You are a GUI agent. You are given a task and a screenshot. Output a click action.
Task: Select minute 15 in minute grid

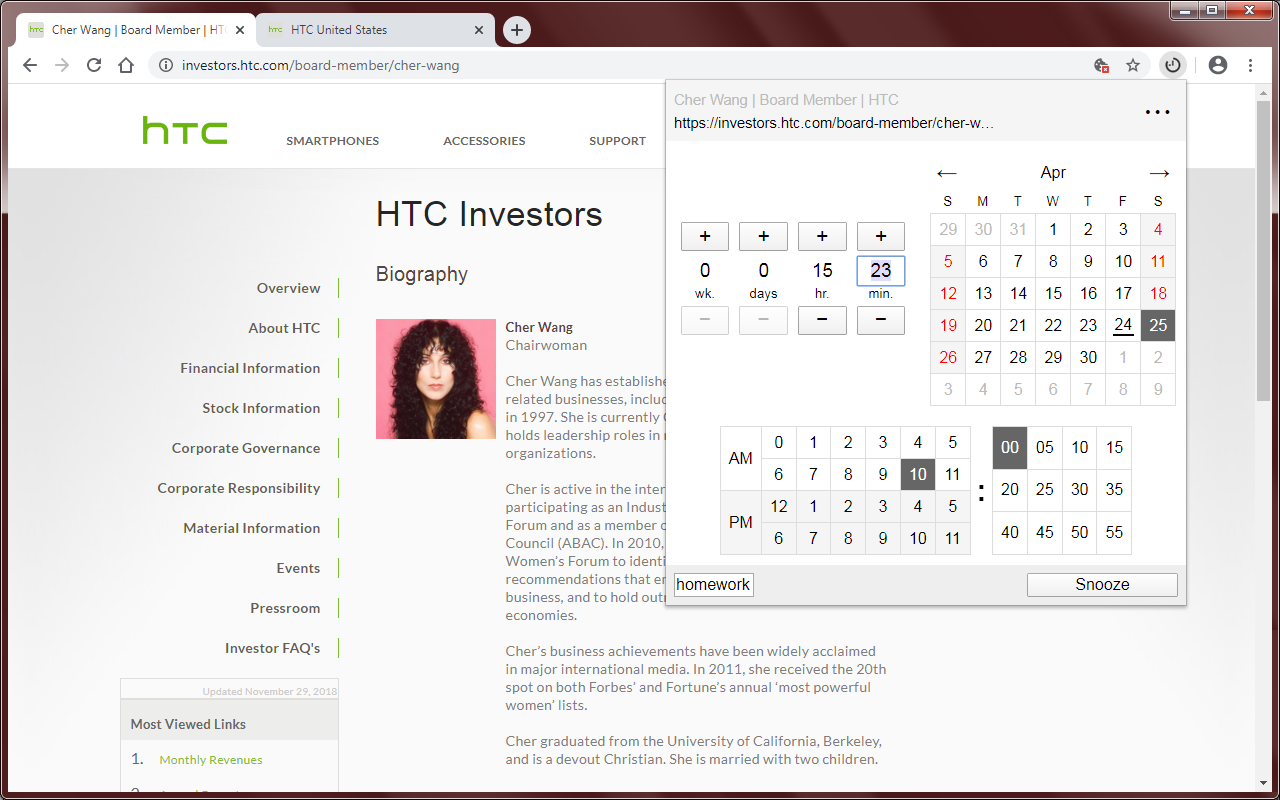coord(1114,447)
